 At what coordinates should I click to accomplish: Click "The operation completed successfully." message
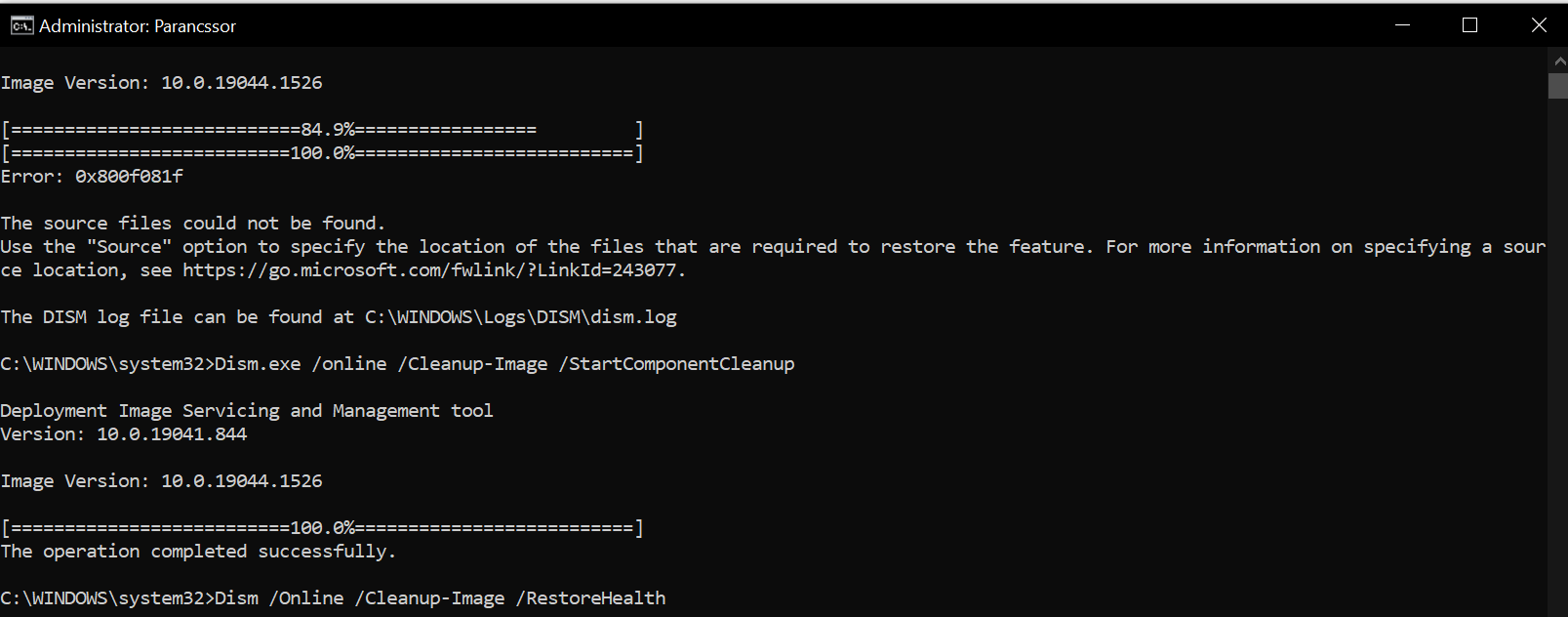coord(198,552)
